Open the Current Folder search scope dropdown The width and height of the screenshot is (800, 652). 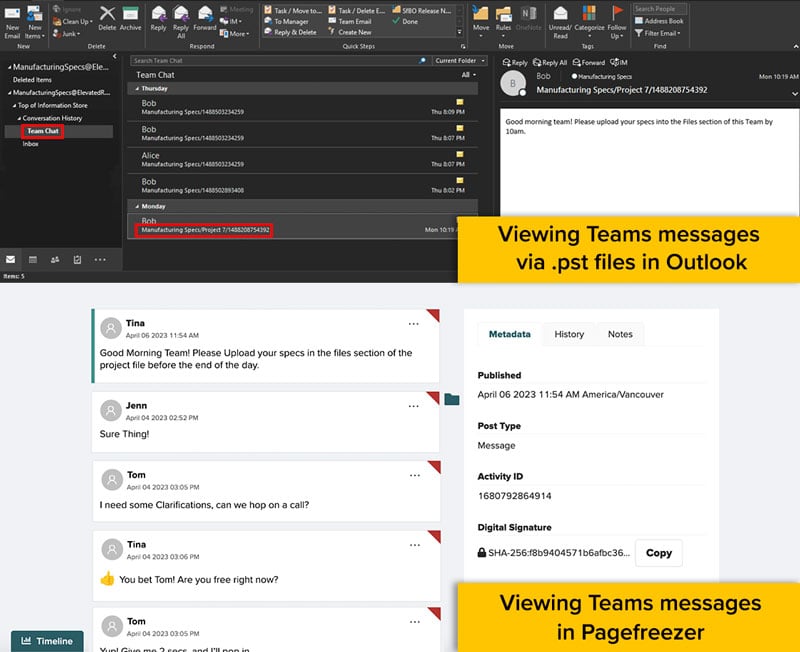point(461,61)
